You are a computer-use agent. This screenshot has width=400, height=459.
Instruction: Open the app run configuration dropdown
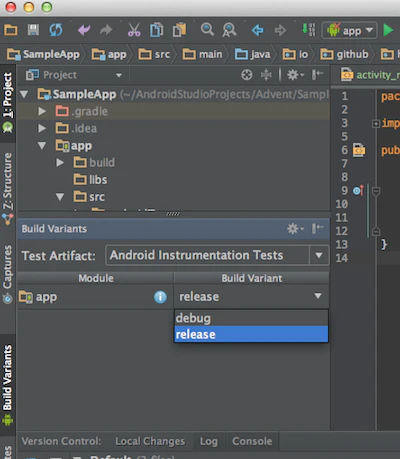click(x=349, y=30)
